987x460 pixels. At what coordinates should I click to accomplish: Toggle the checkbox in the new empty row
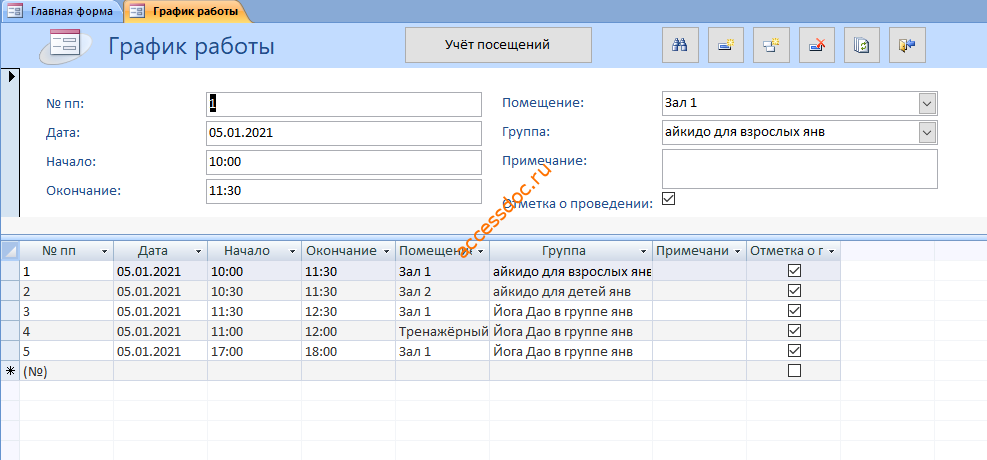[794, 371]
